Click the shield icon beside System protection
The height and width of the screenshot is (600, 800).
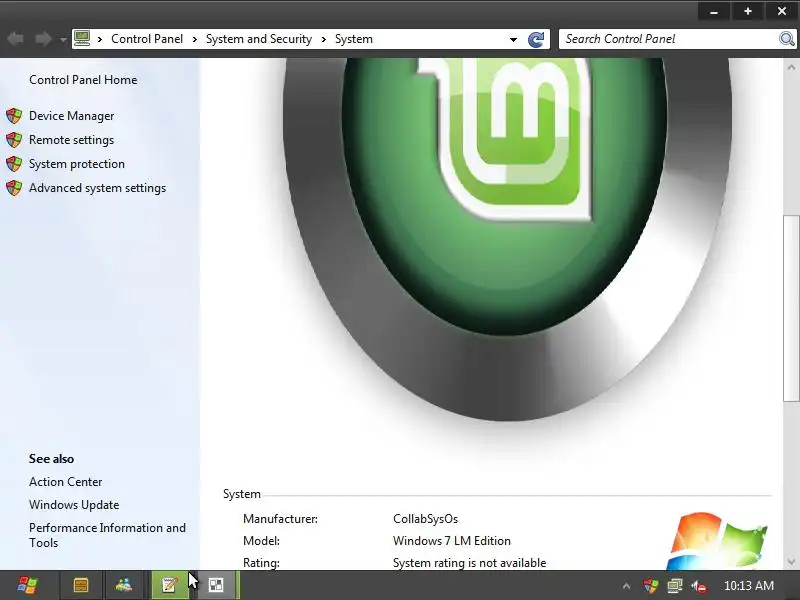(14, 164)
